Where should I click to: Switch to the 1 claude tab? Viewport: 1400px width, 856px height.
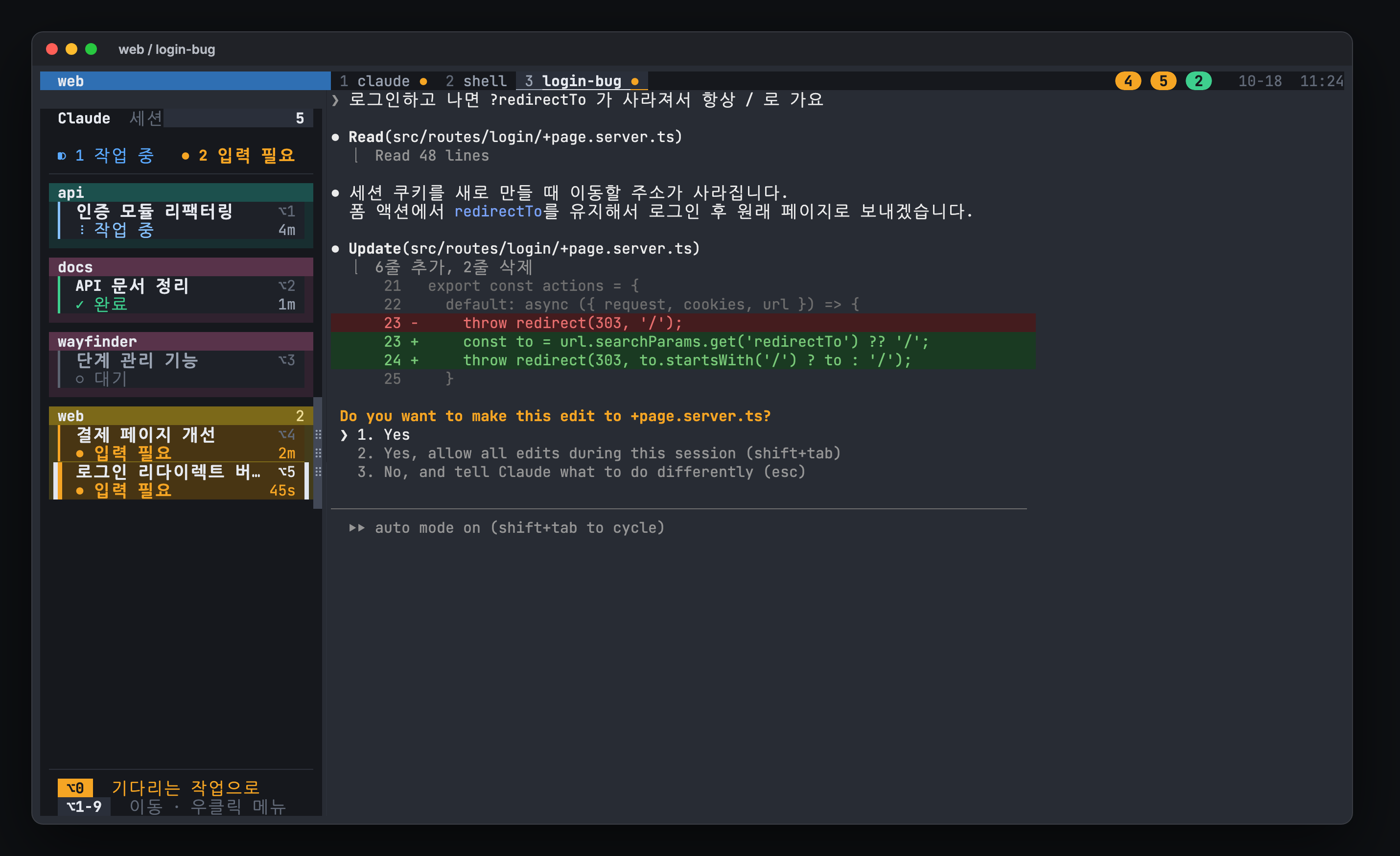pos(383,81)
